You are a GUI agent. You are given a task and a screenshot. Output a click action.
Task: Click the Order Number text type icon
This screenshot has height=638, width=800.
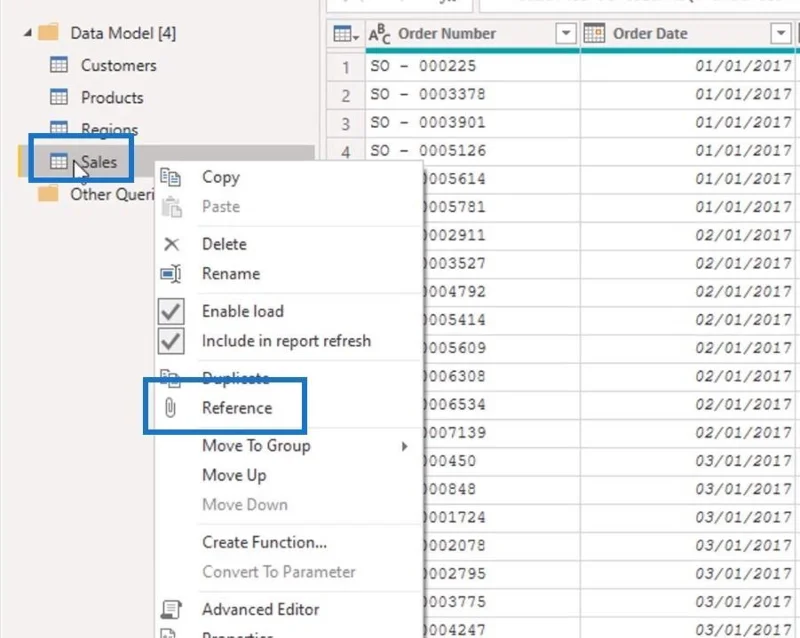[x=379, y=34]
